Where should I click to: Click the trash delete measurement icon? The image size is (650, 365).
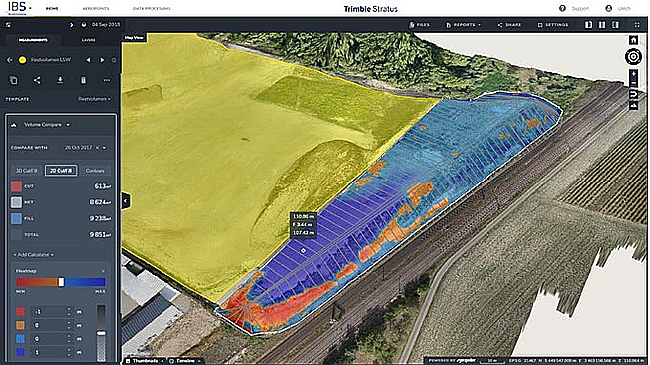pos(83,80)
